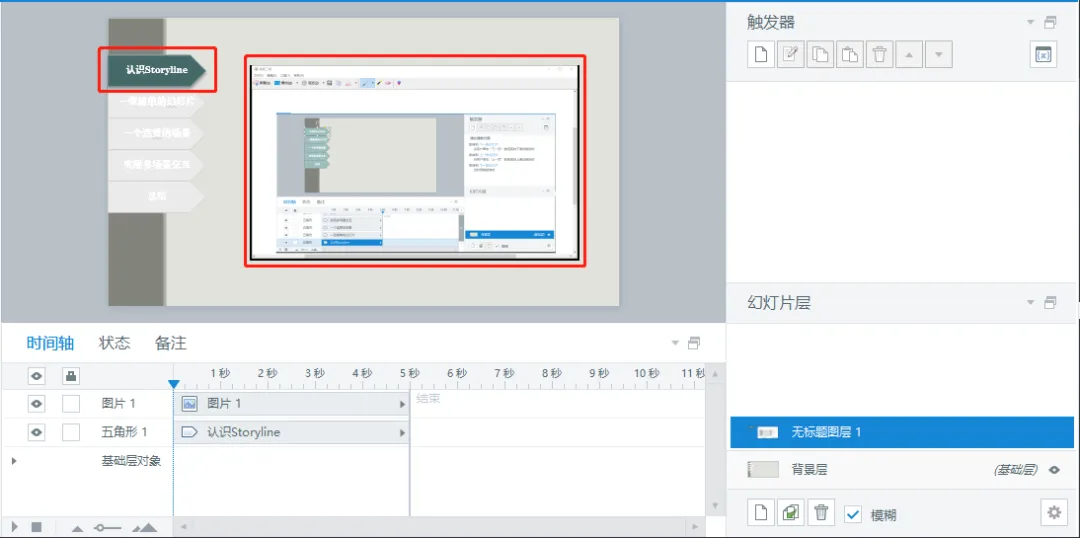Play the timeline preview
1080x538 pixels.
[x=14, y=526]
